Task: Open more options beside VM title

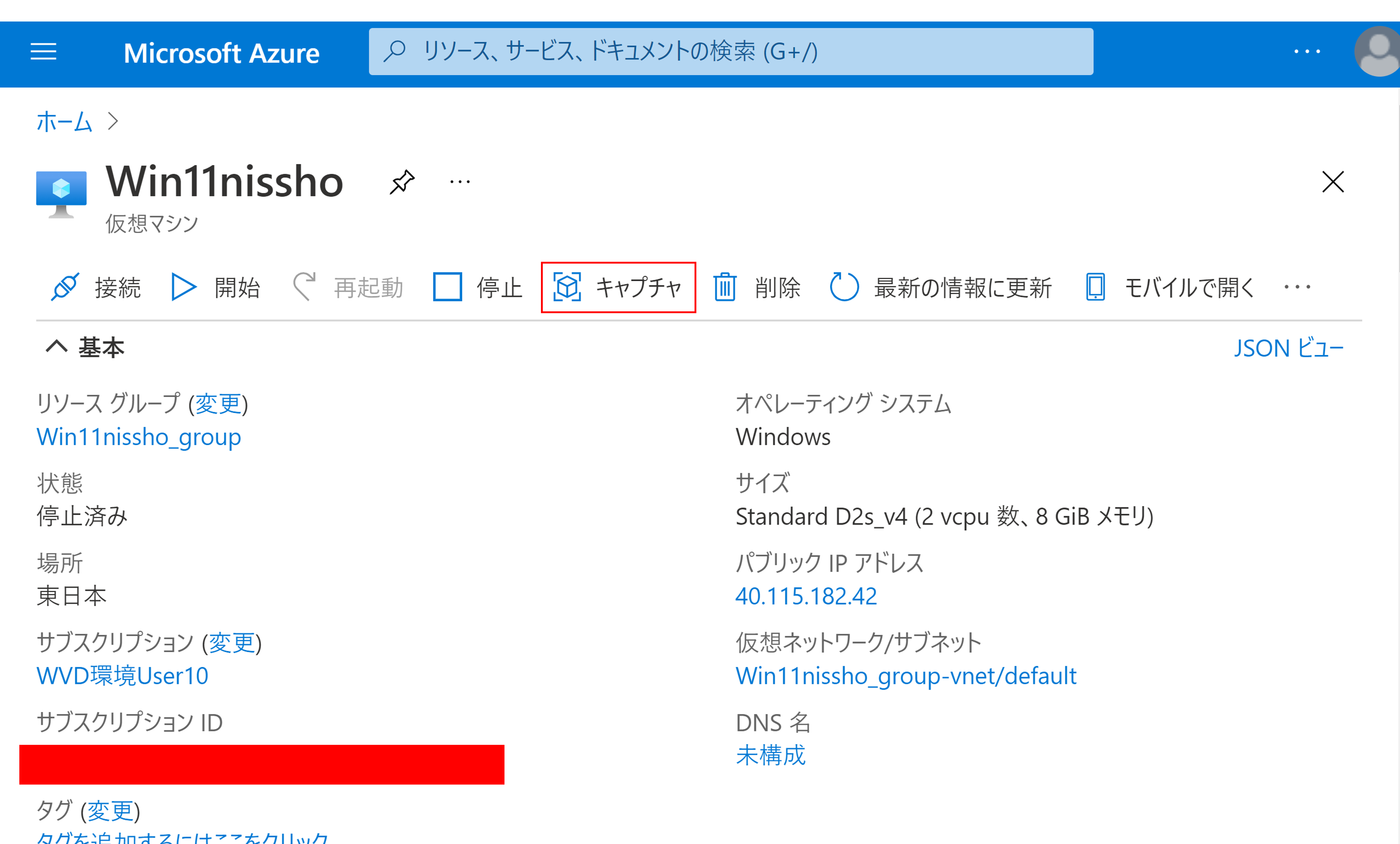Action: coord(460,182)
